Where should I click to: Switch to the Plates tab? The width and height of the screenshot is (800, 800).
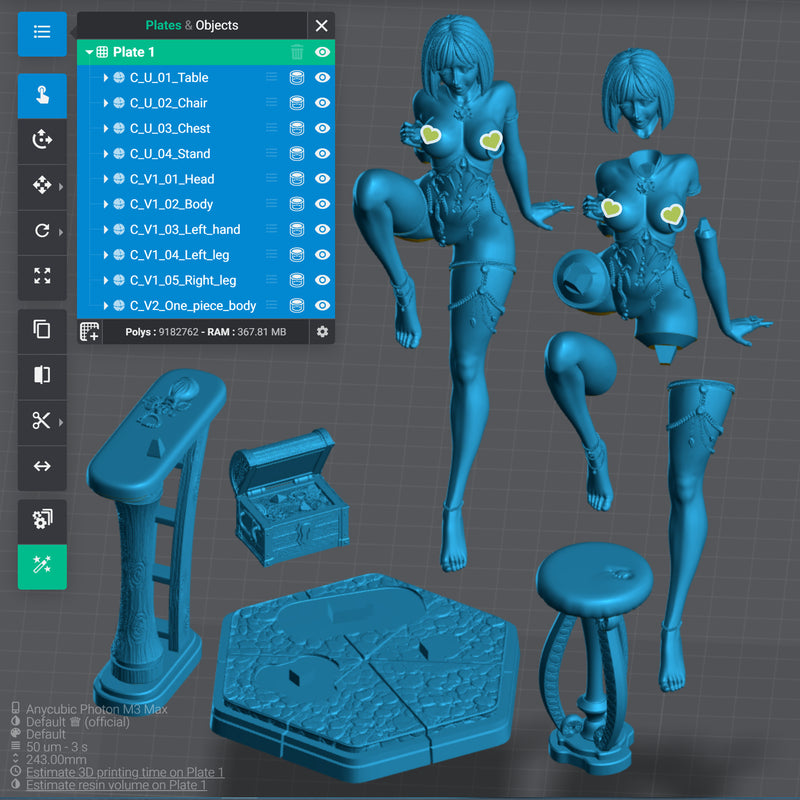163,25
